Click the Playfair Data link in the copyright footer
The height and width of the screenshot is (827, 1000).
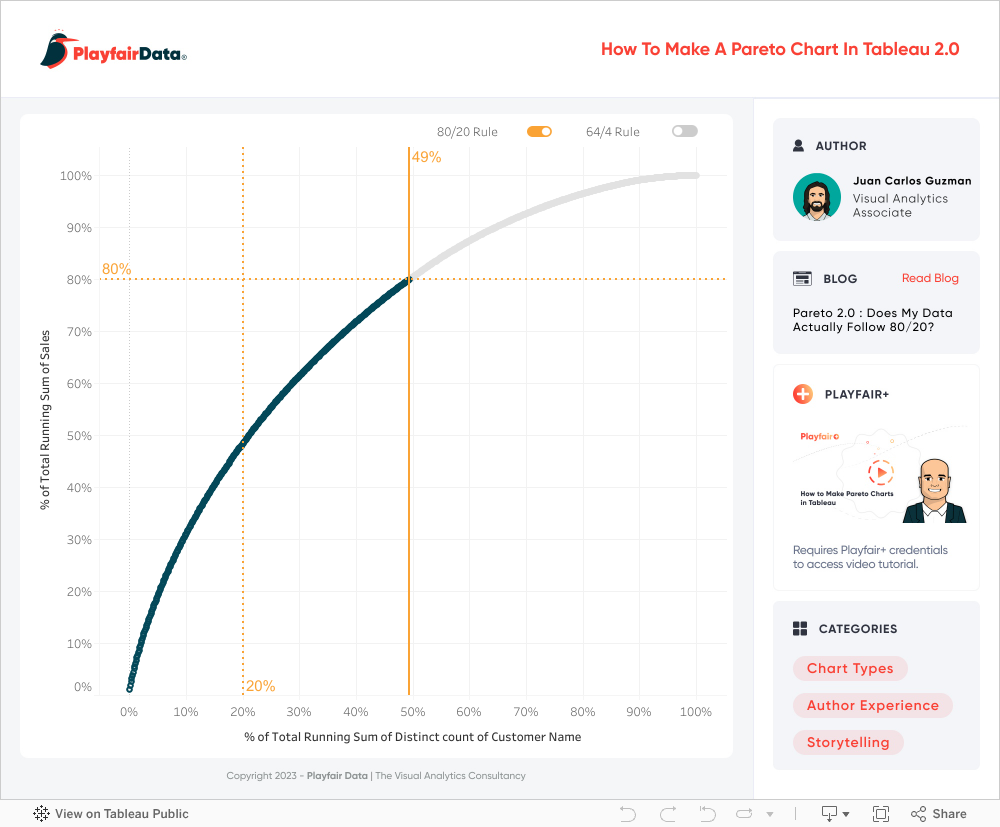click(x=338, y=775)
